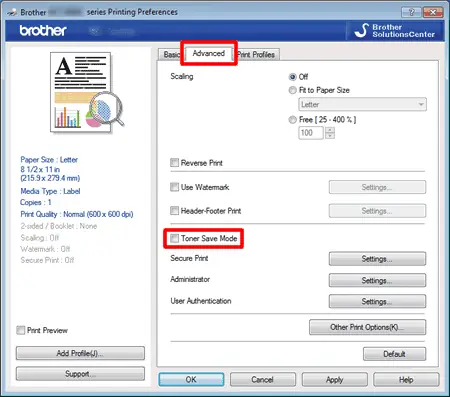The height and width of the screenshot is (397, 450).
Task: Click the printer icon in the title bar
Action: pos(12,12)
